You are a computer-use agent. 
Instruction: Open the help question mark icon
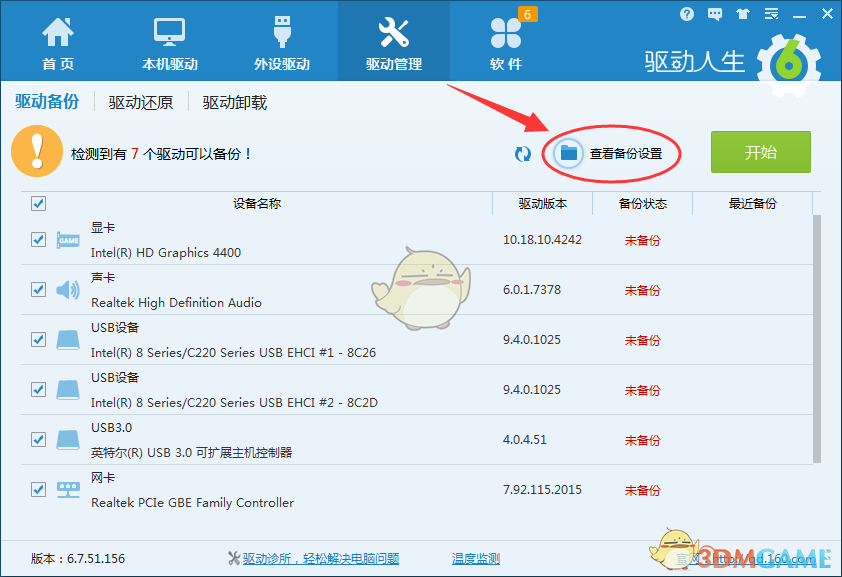click(x=687, y=14)
